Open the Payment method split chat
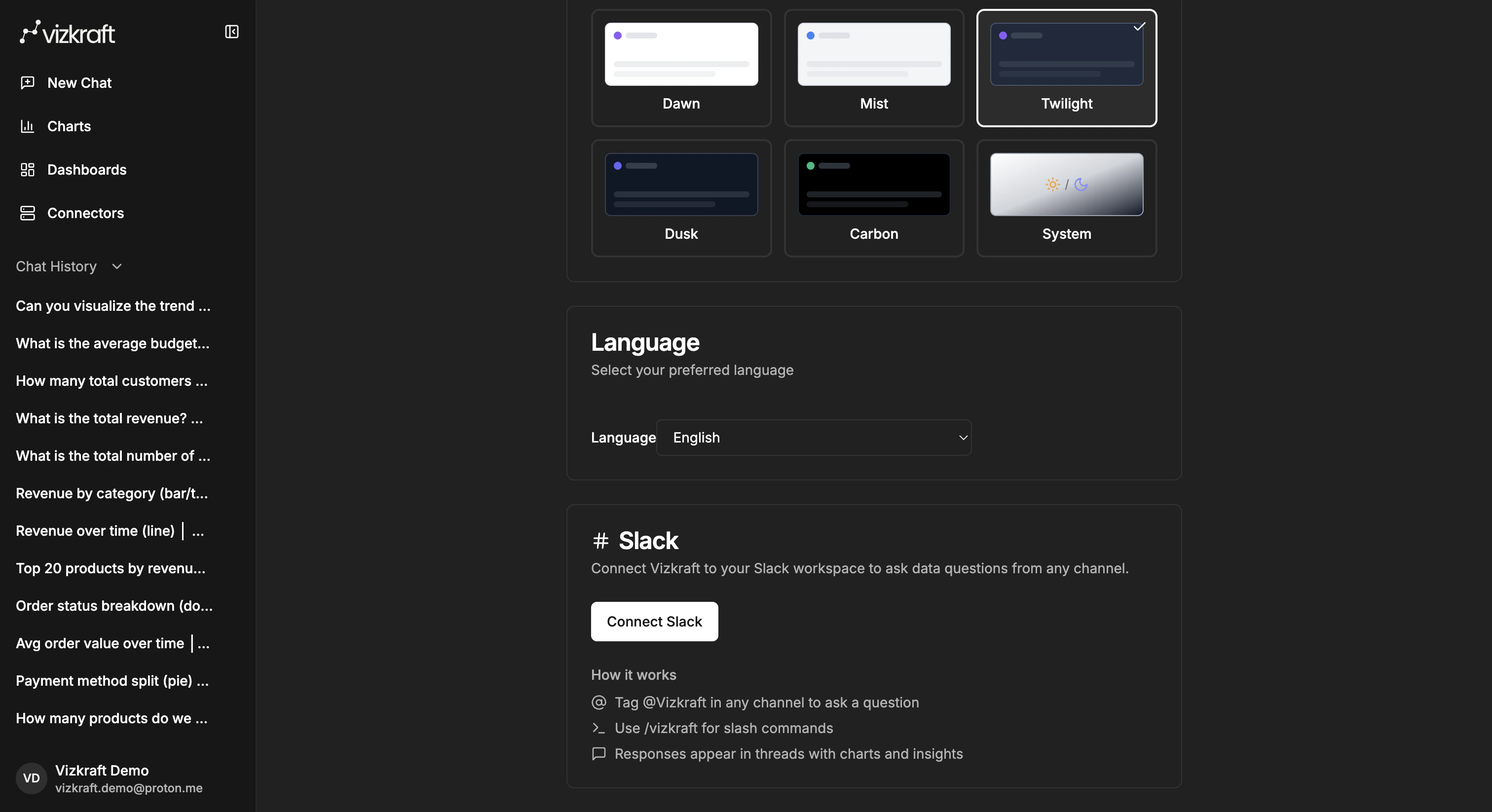Image resolution: width=1492 pixels, height=812 pixels. click(112, 680)
